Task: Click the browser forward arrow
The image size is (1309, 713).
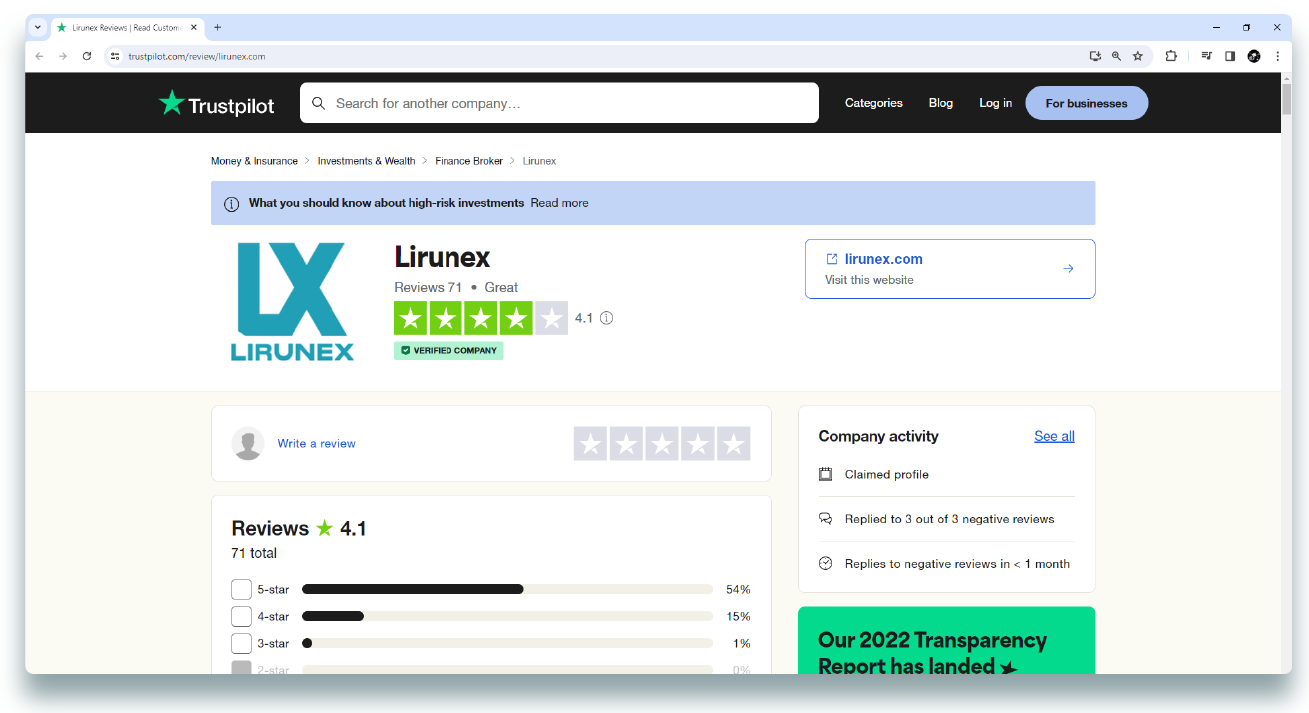Action: click(63, 56)
